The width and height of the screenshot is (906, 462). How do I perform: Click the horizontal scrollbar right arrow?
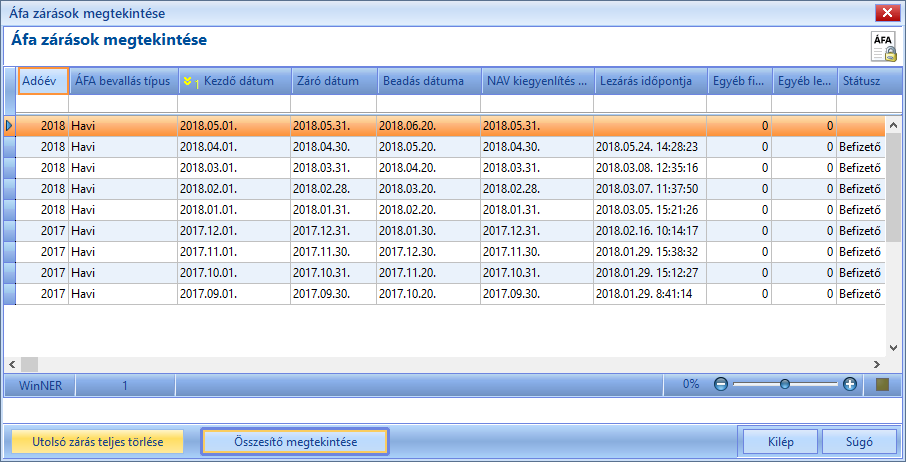[x=877, y=364]
